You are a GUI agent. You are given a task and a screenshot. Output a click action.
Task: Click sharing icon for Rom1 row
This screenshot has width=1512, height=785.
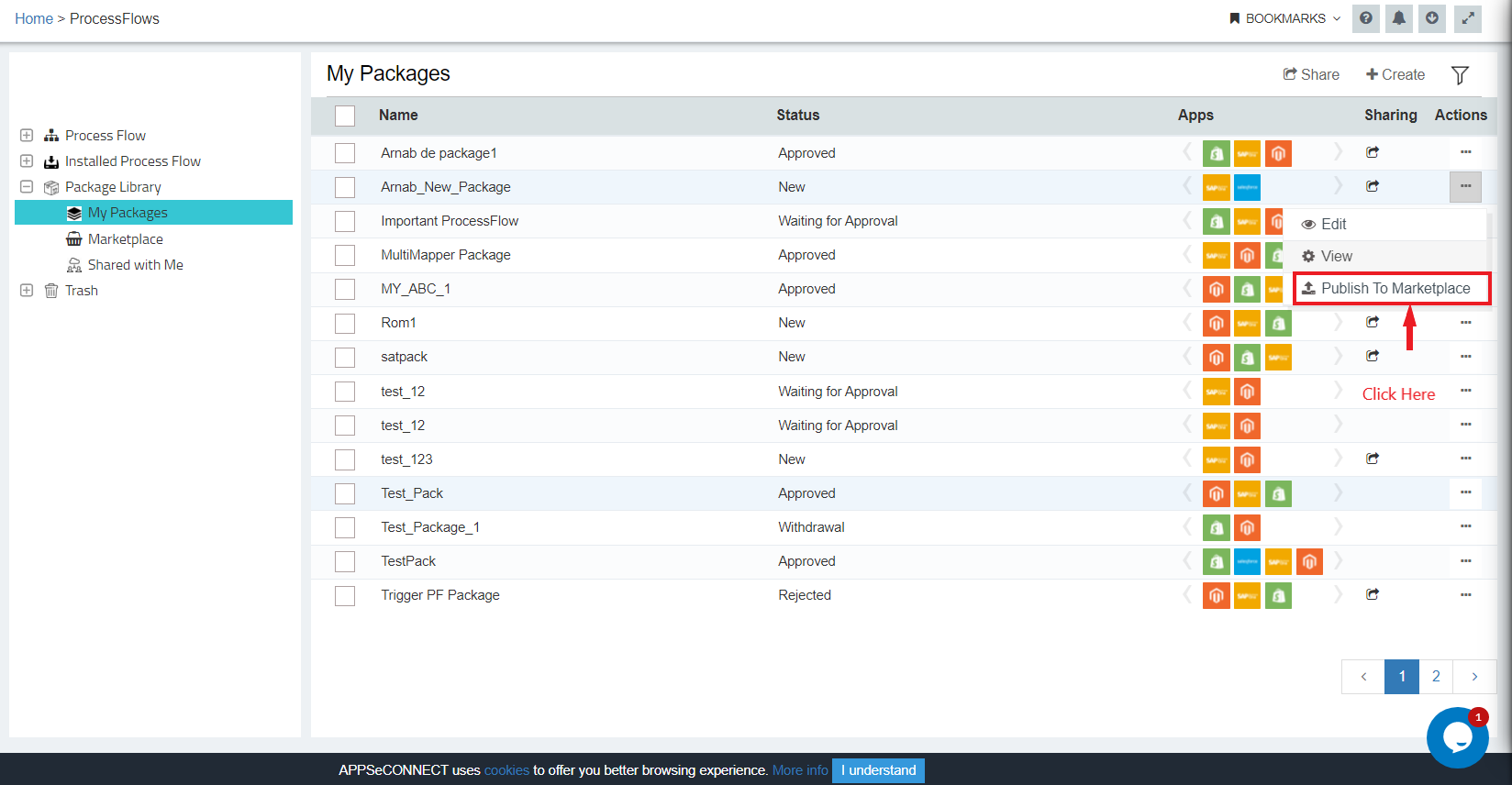click(x=1373, y=322)
